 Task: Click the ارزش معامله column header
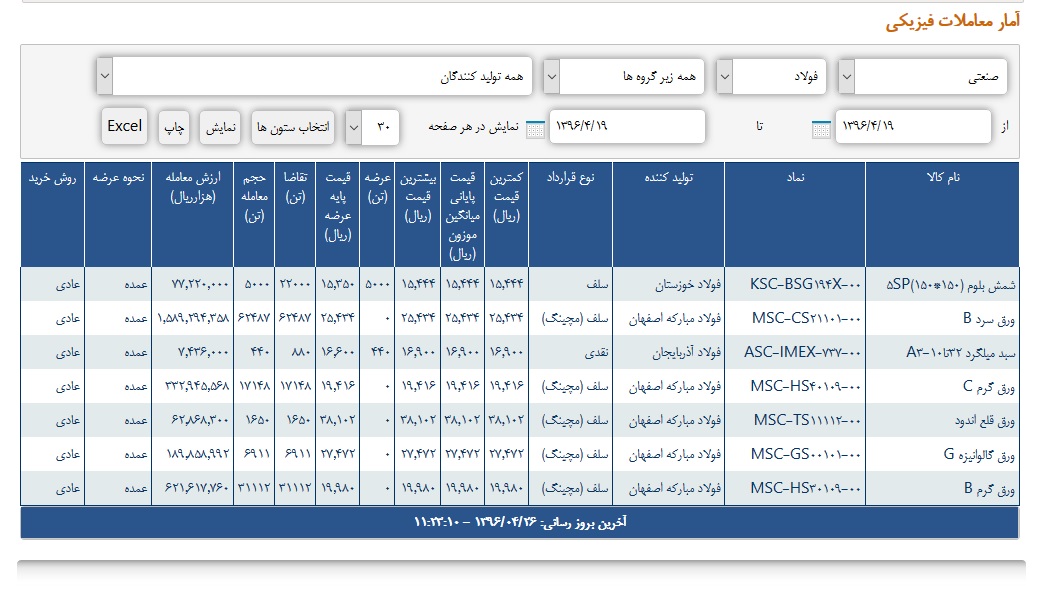point(193,187)
